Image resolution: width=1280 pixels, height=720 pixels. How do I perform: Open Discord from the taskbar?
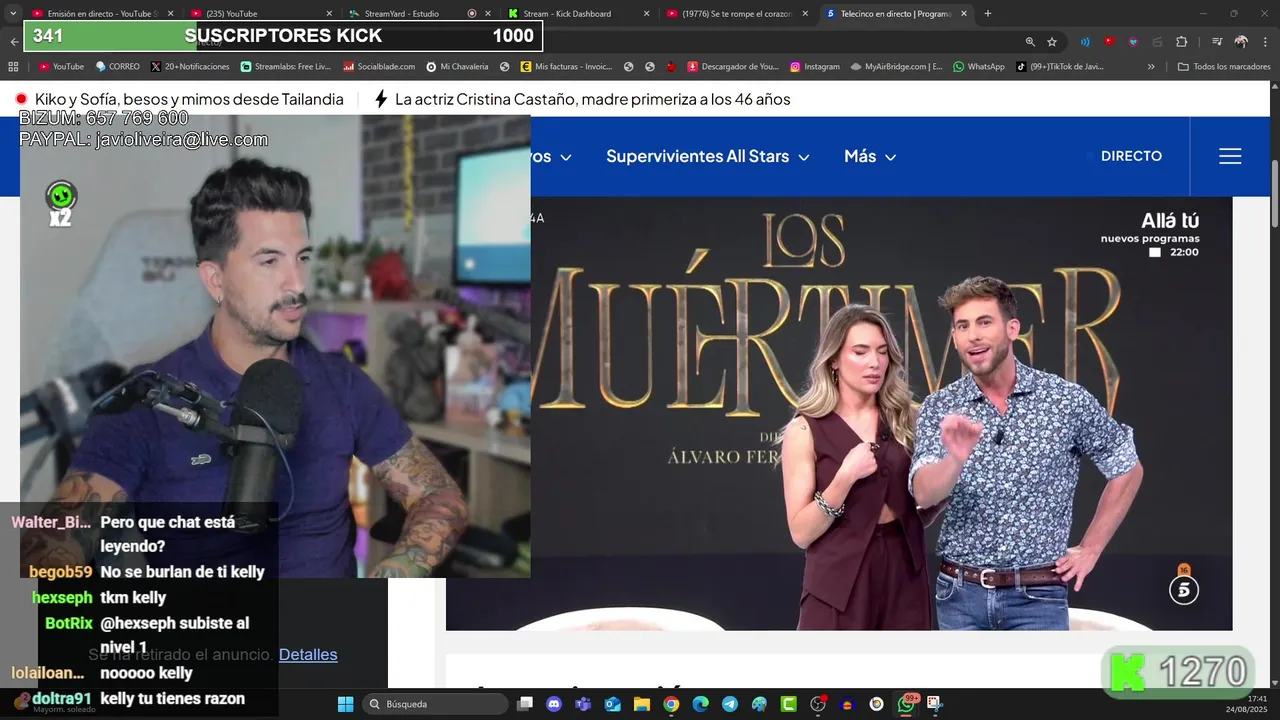pos(554,704)
